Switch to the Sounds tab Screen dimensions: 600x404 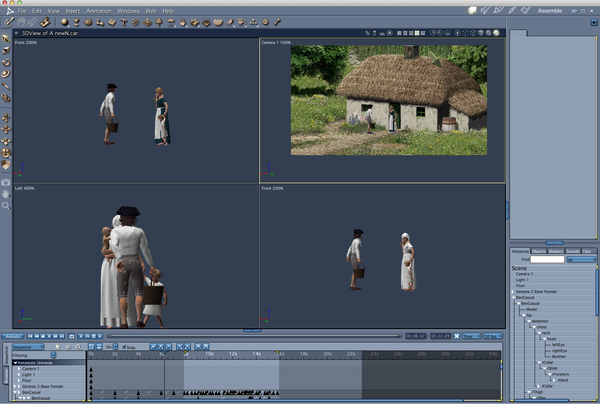tap(571, 250)
